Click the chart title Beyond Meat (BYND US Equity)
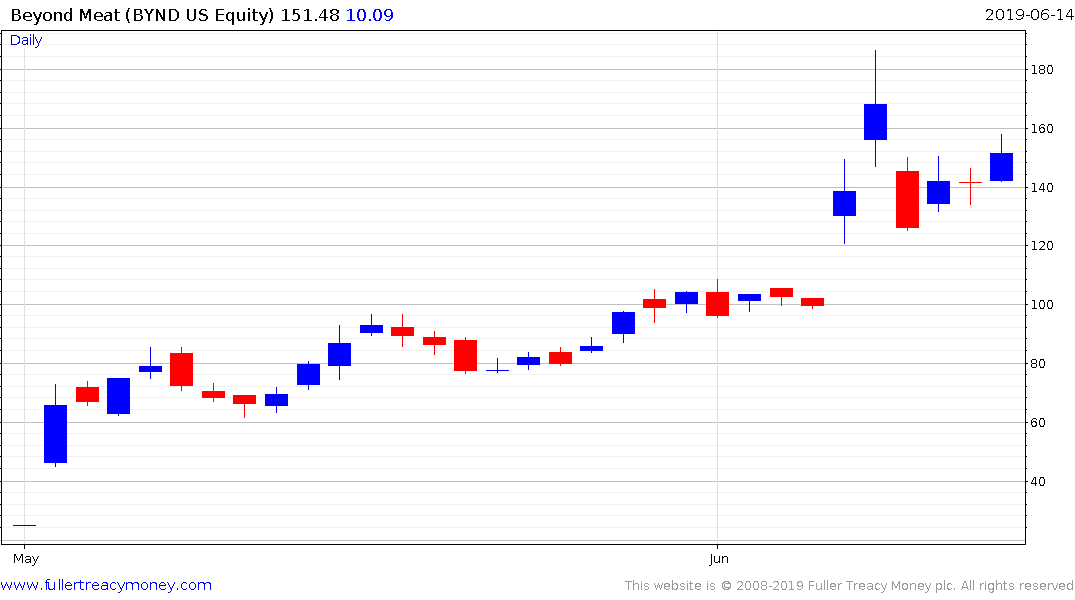 (x=142, y=15)
